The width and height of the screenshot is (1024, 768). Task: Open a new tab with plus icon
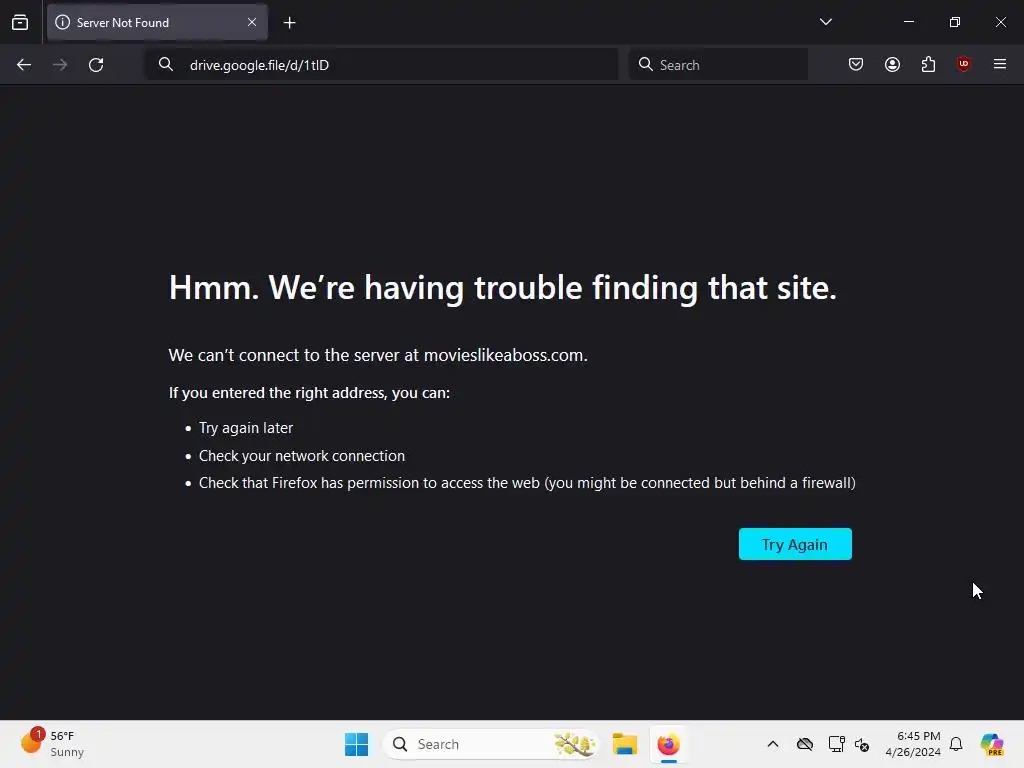[x=289, y=23]
